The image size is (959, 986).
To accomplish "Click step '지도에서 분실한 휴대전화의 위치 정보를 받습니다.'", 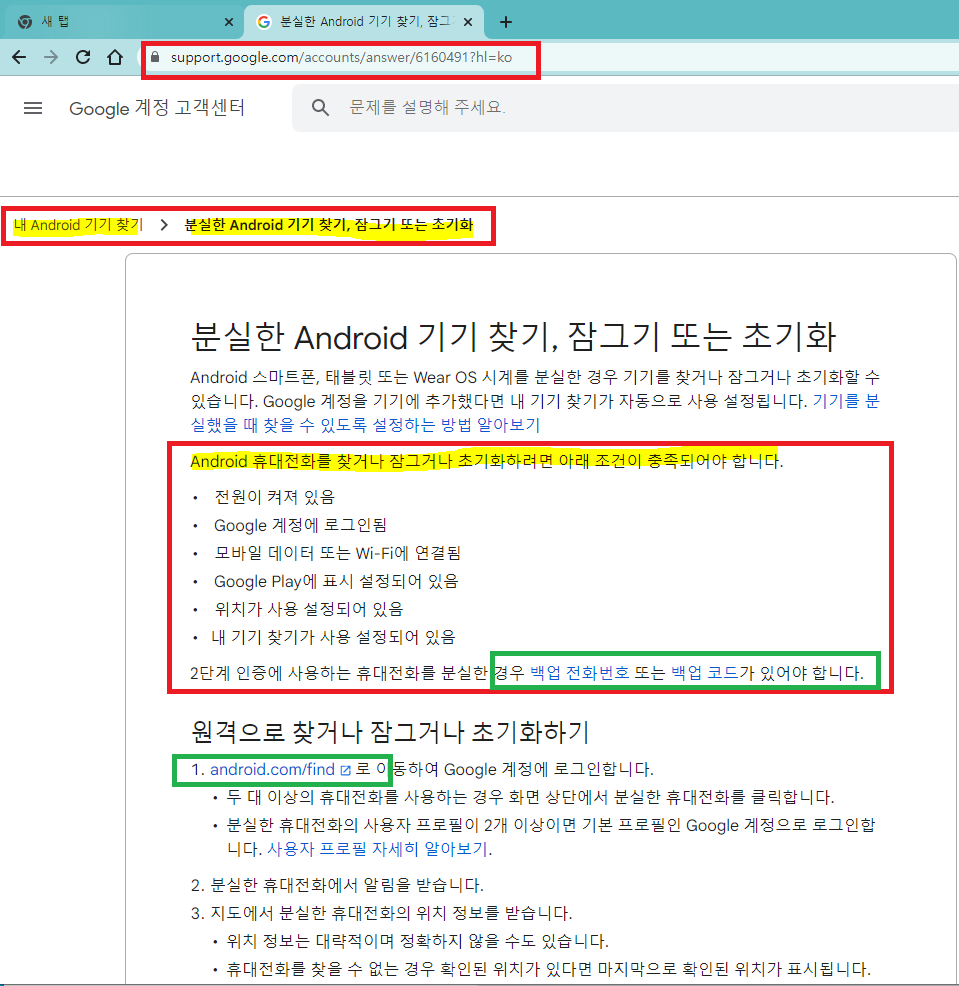I will click(x=391, y=913).
